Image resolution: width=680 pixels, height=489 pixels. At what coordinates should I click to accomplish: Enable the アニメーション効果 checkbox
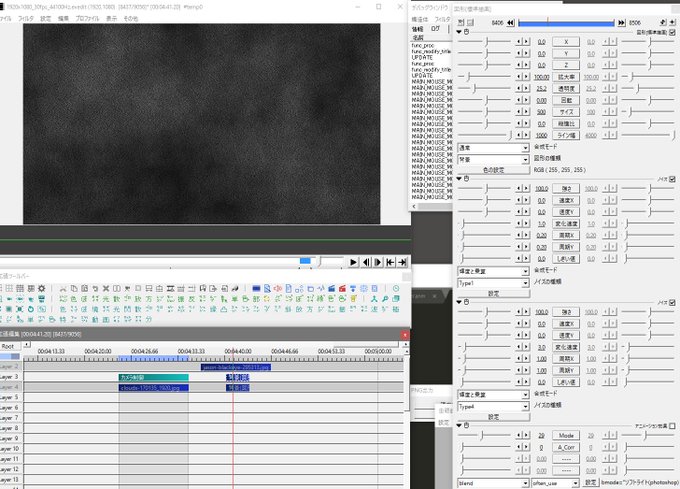672,426
